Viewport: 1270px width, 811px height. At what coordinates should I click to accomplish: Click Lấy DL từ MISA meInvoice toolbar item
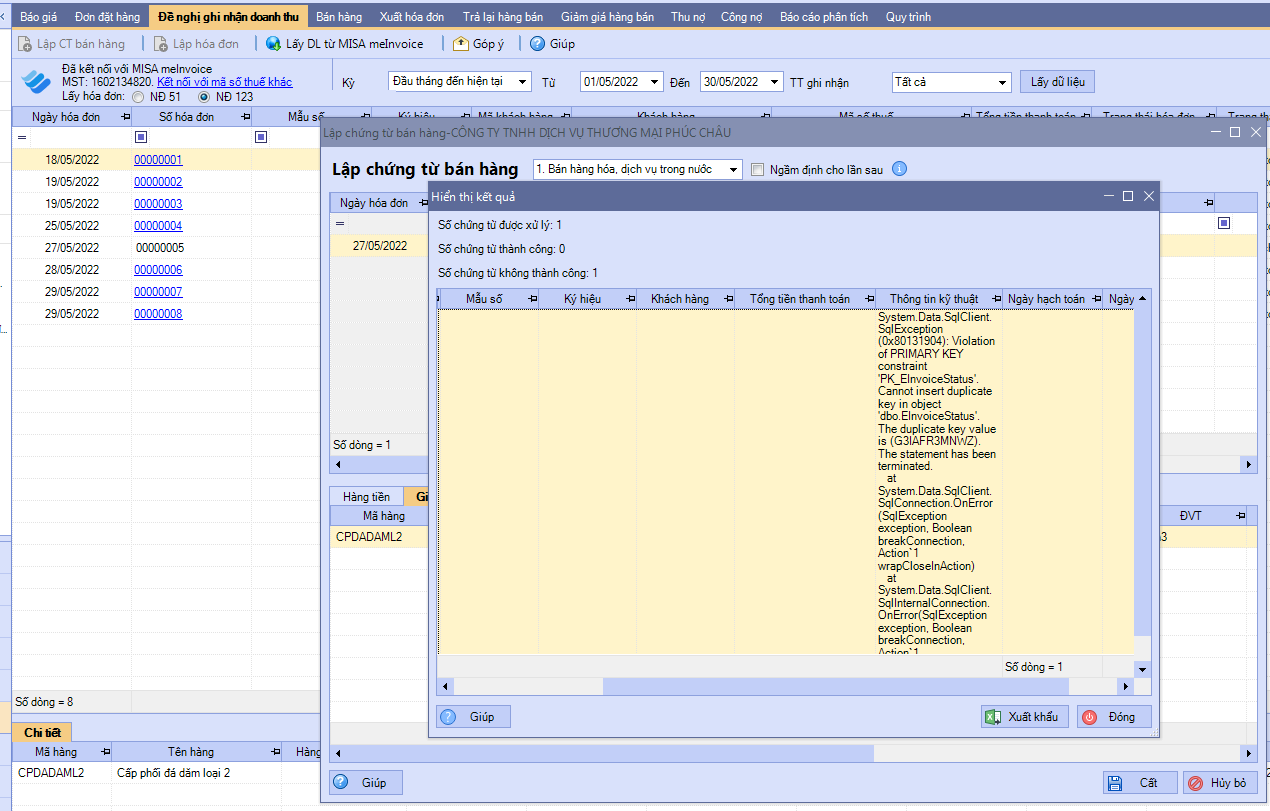(x=345, y=44)
